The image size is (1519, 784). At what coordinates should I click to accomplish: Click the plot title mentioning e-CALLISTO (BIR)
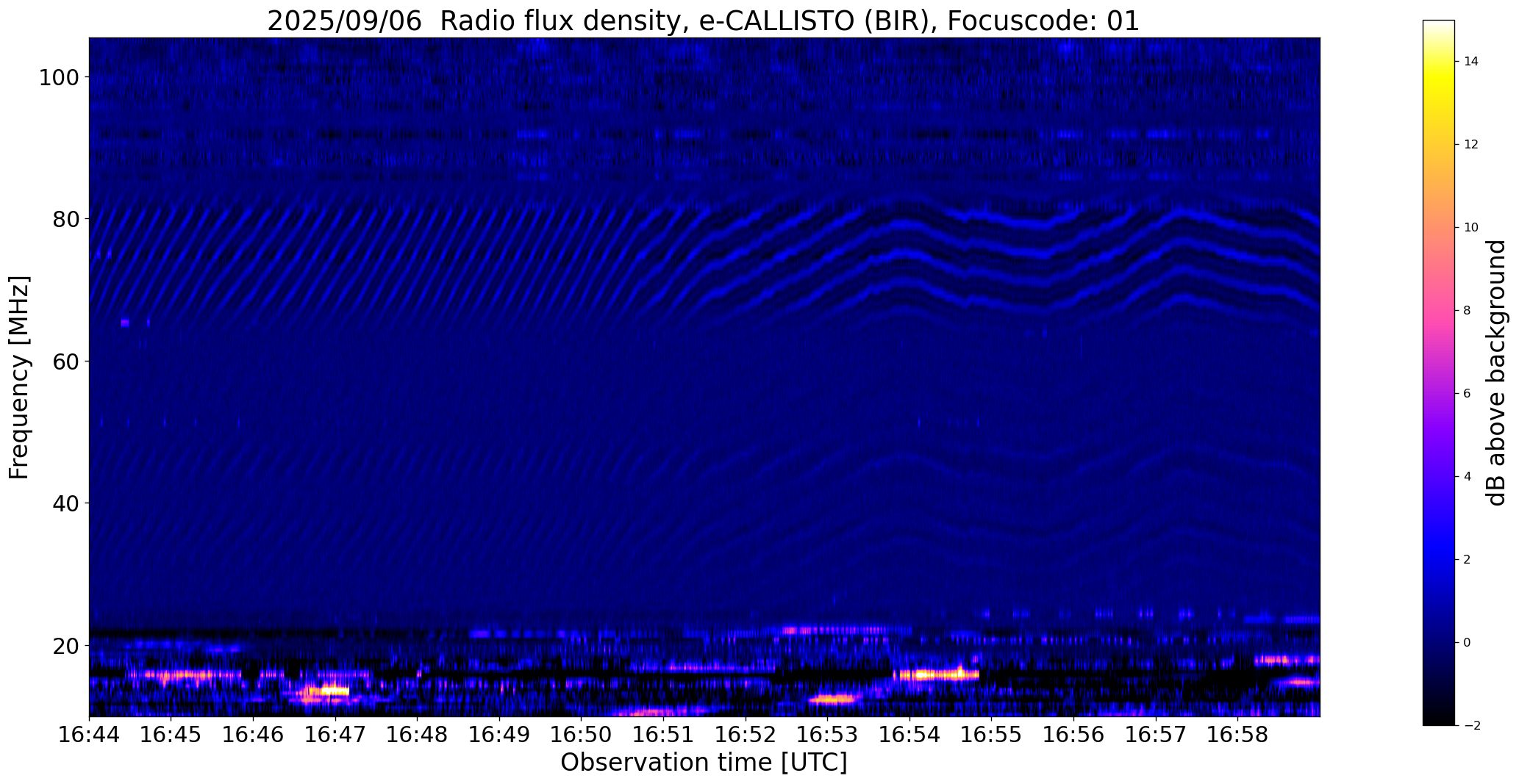(704, 20)
